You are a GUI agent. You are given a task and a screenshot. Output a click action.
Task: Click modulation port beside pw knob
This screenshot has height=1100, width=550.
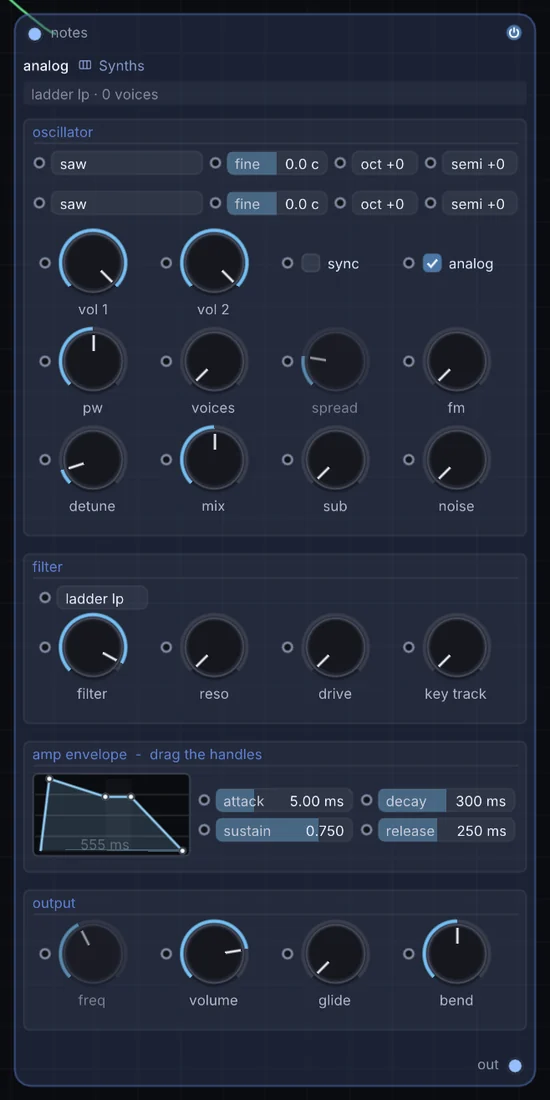[46, 361]
